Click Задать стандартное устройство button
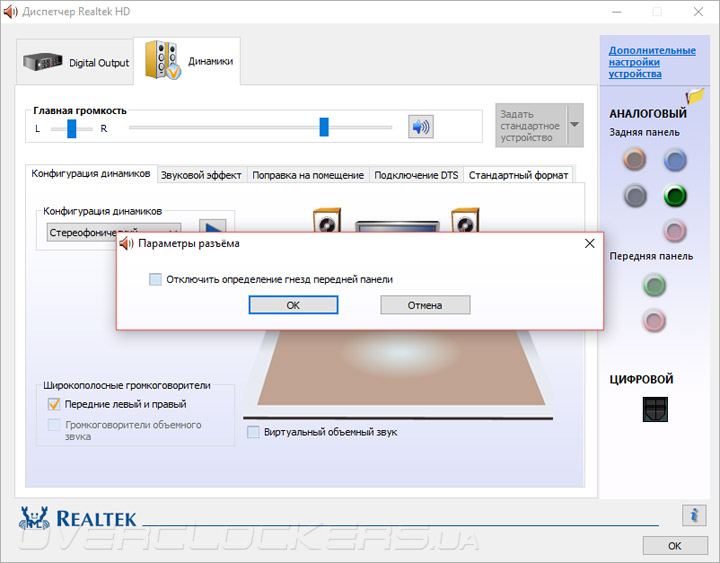Screen dimensions: 720x563 530,125
